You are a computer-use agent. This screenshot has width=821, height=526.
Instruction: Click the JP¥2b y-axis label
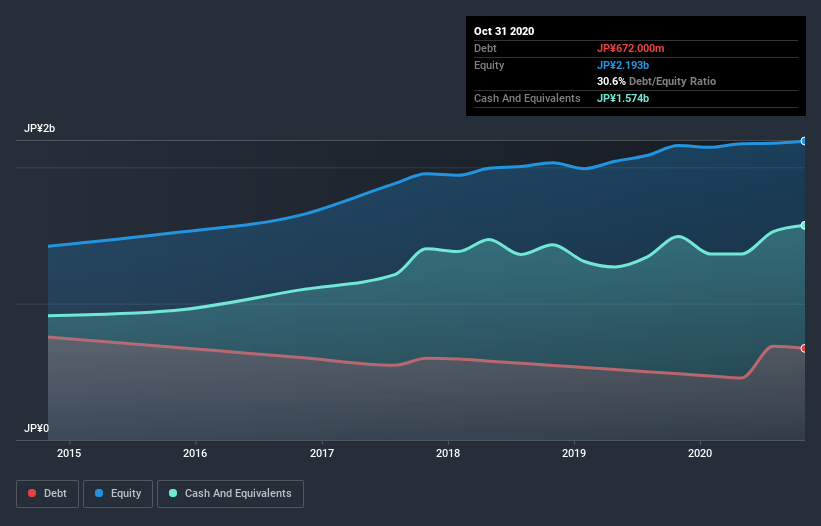coord(39,128)
